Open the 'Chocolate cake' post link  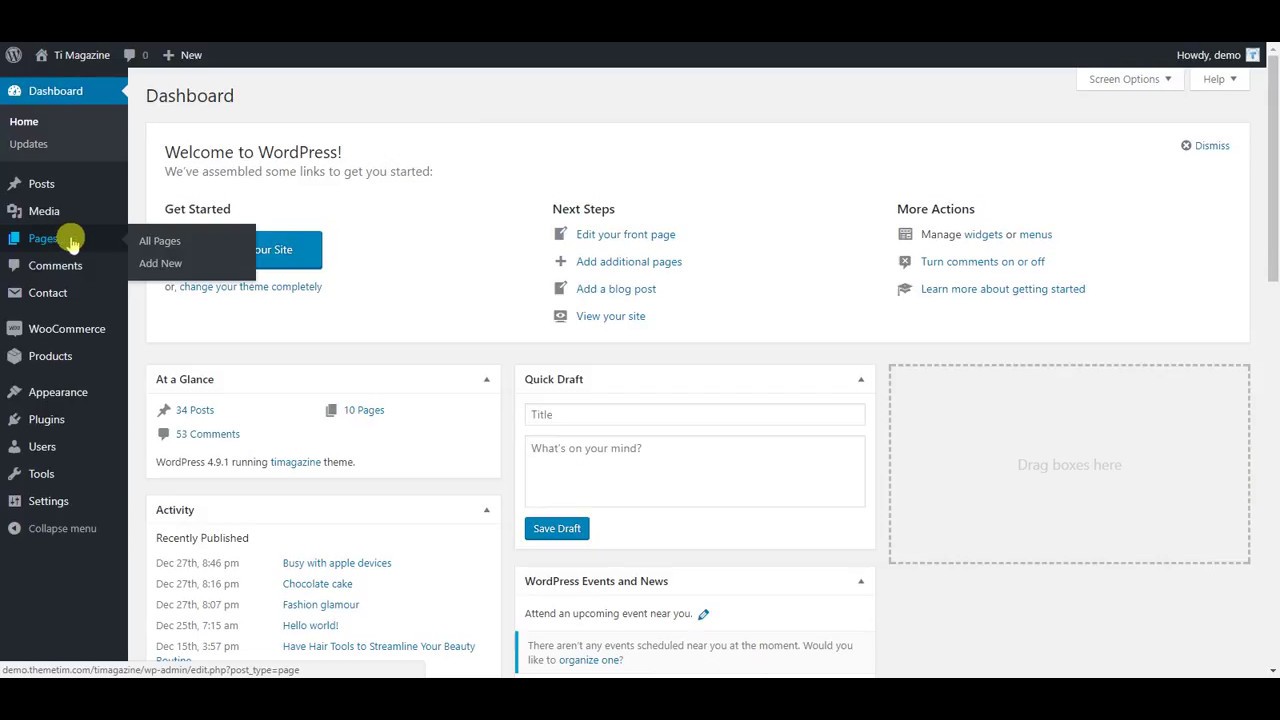click(318, 584)
